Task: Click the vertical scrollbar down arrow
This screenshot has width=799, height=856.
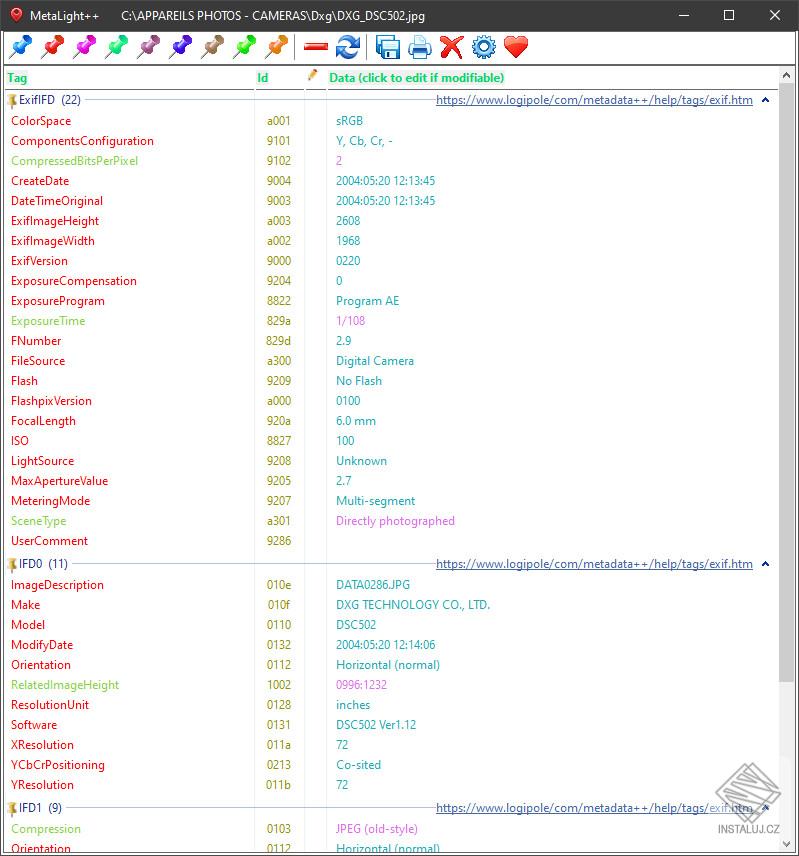Action: point(786,843)
